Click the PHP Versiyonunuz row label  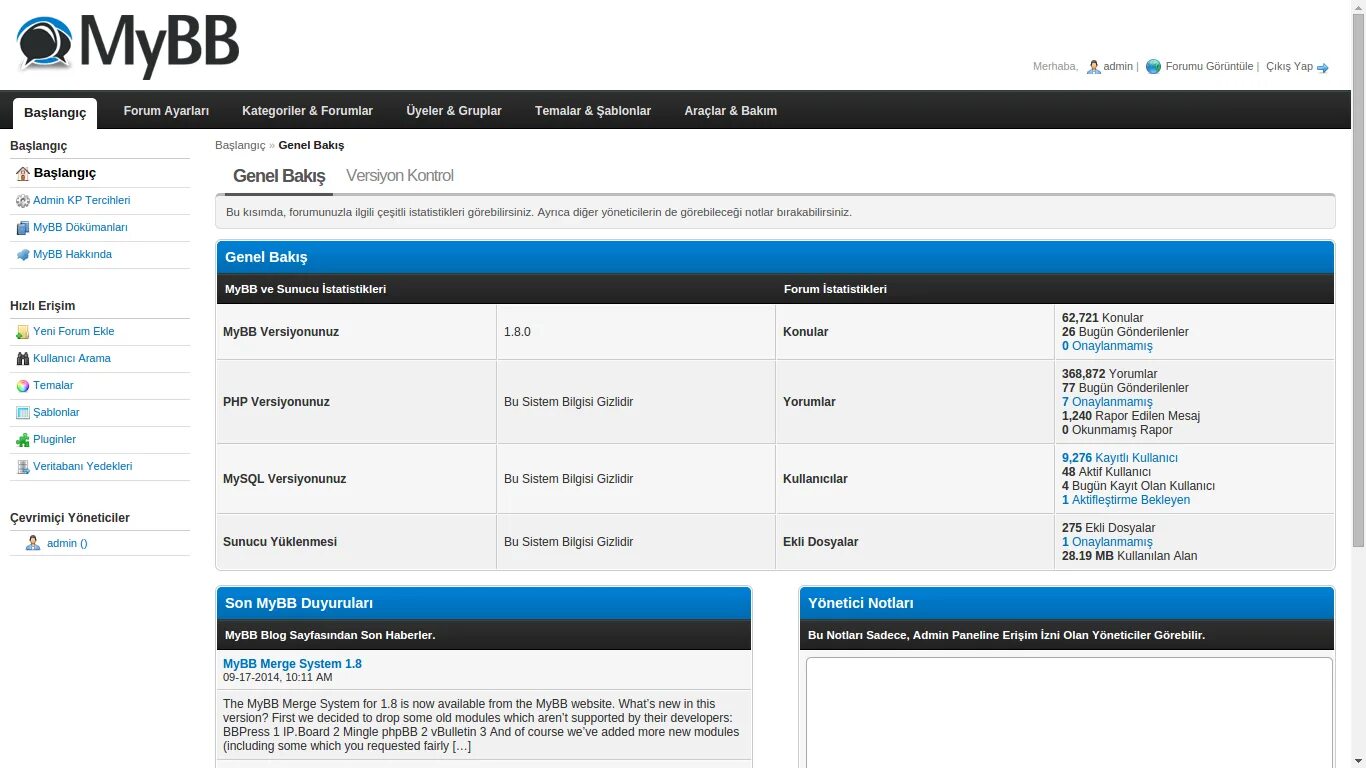pyautogui.click(x=276, y=402)
